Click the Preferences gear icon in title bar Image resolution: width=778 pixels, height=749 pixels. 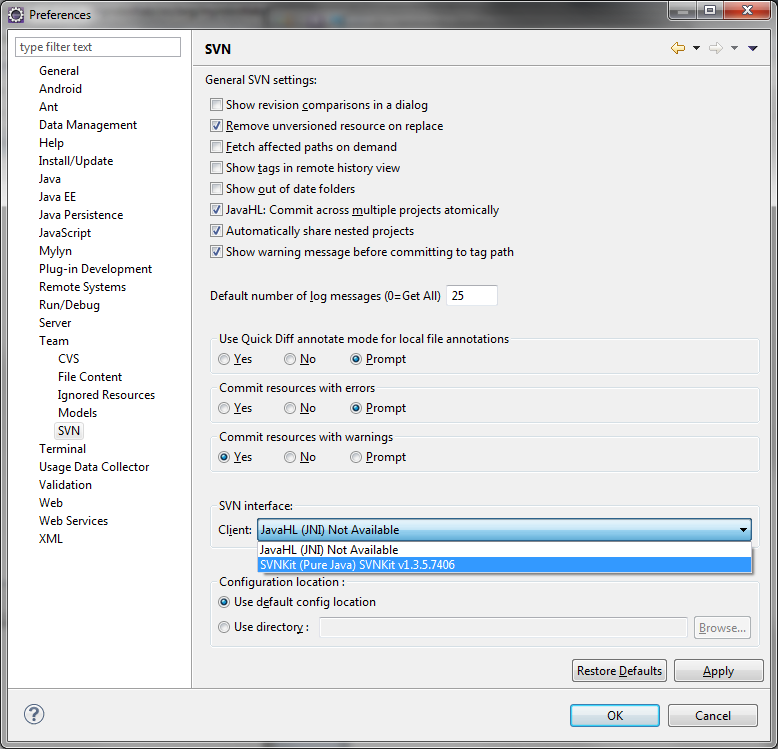click(15, 15)
